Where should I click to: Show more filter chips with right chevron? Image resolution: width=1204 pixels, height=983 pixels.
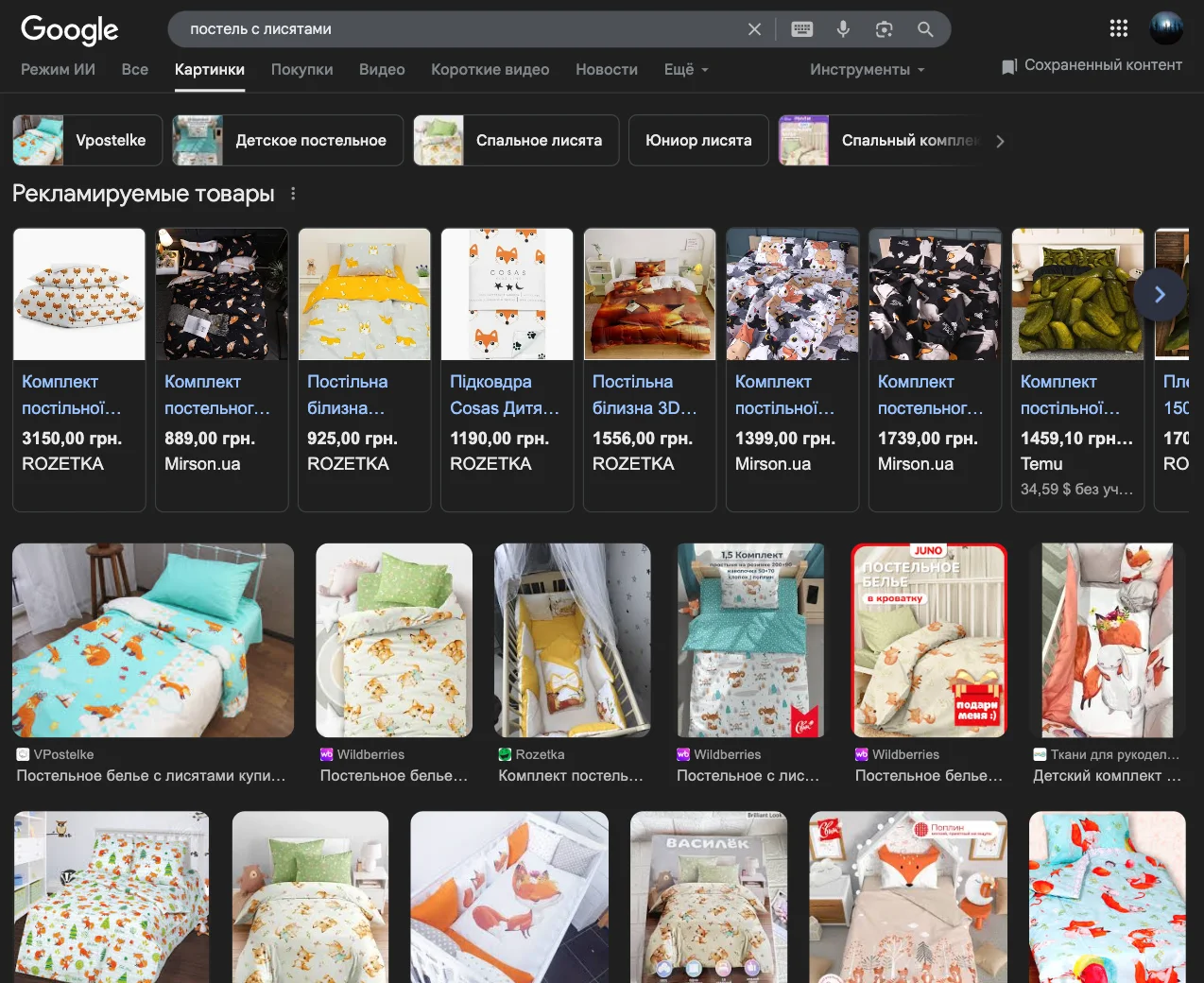click(x=1000, y=141)
